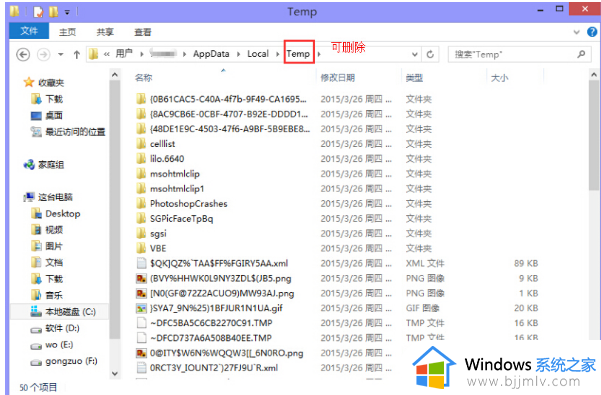
Task: Select ~DFCD737A6A508B40EE.TMP file name
Action: point(211,338)
